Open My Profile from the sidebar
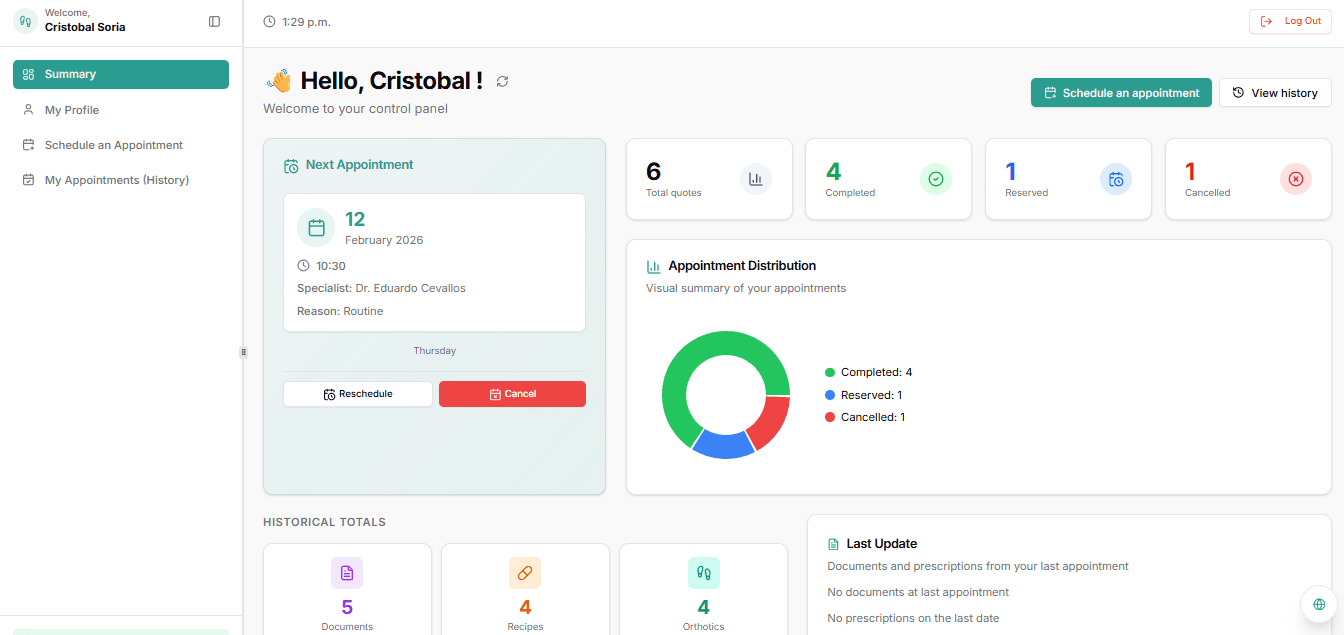1344x635 pixels. click(x=120, y=109)
